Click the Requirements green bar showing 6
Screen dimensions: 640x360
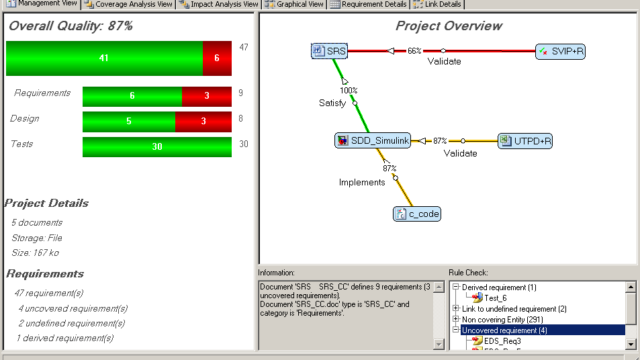pos(132,96)
